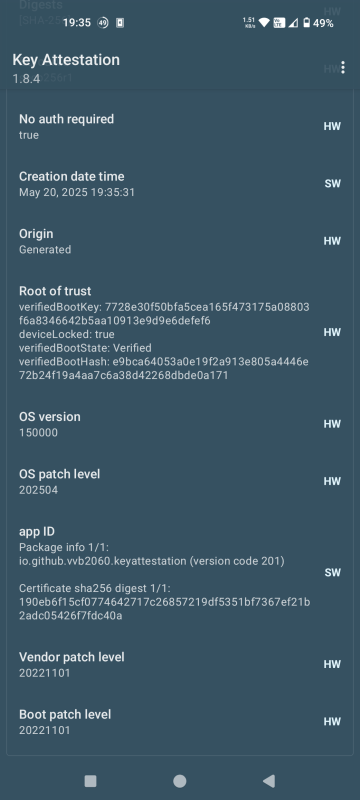Select the OS version 150000 entry

tap(179, 424)
